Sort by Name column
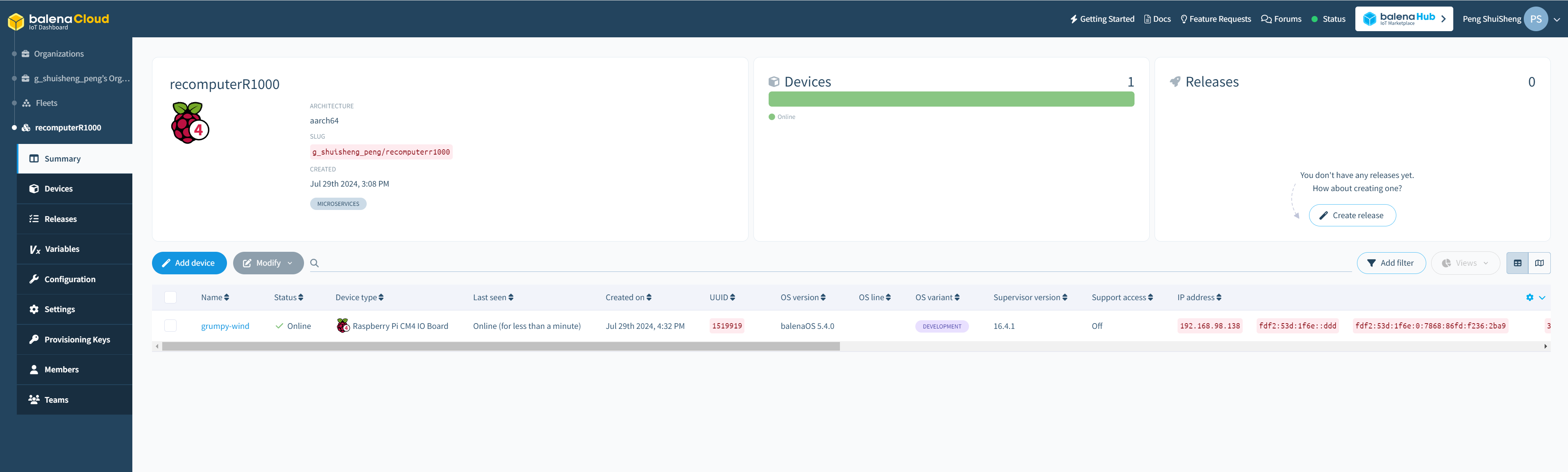The width and height of the screenshot is (1568, 472). pyautogui.click(x=215, y=298)
